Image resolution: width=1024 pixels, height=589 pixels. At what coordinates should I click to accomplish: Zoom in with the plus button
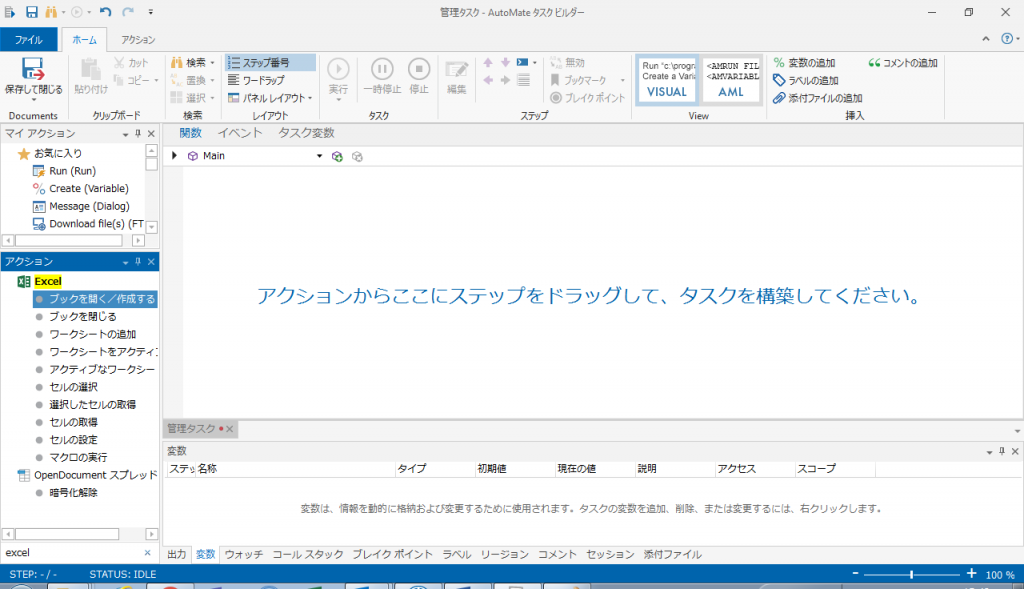(x=971, y=573)
